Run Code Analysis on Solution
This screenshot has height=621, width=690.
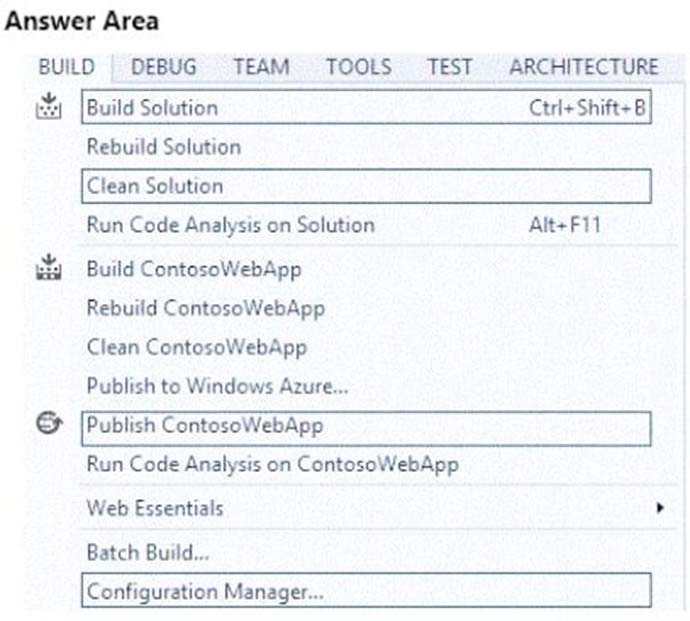coord(231,225)
